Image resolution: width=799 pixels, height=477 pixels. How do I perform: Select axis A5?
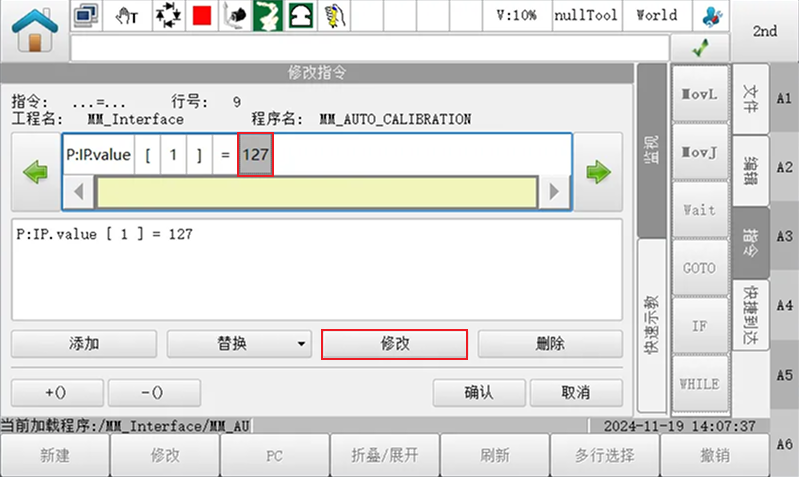click(x=784, y=375)
